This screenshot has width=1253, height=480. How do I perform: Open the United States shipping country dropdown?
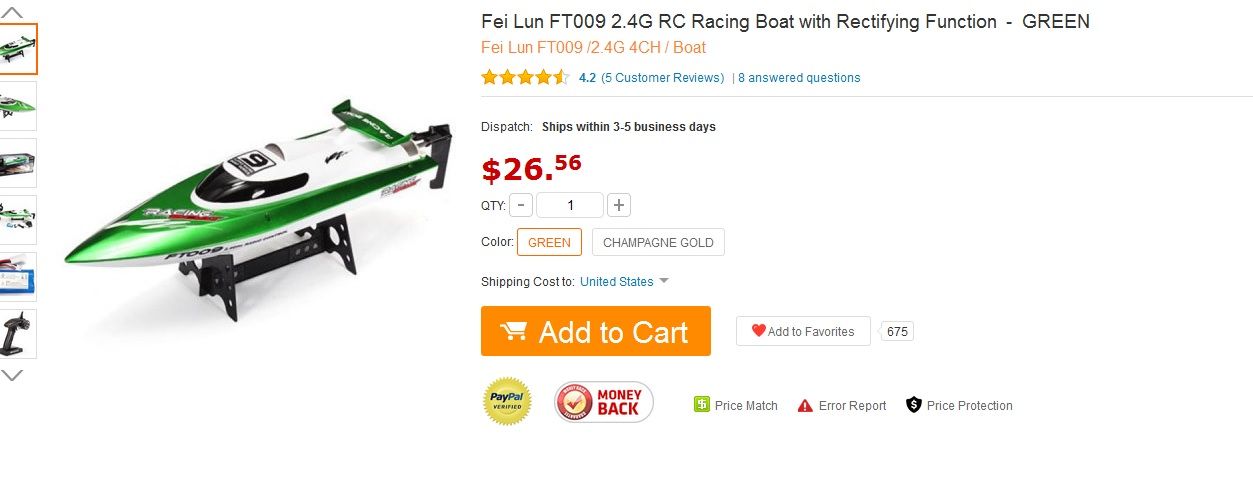coord(624,282)
